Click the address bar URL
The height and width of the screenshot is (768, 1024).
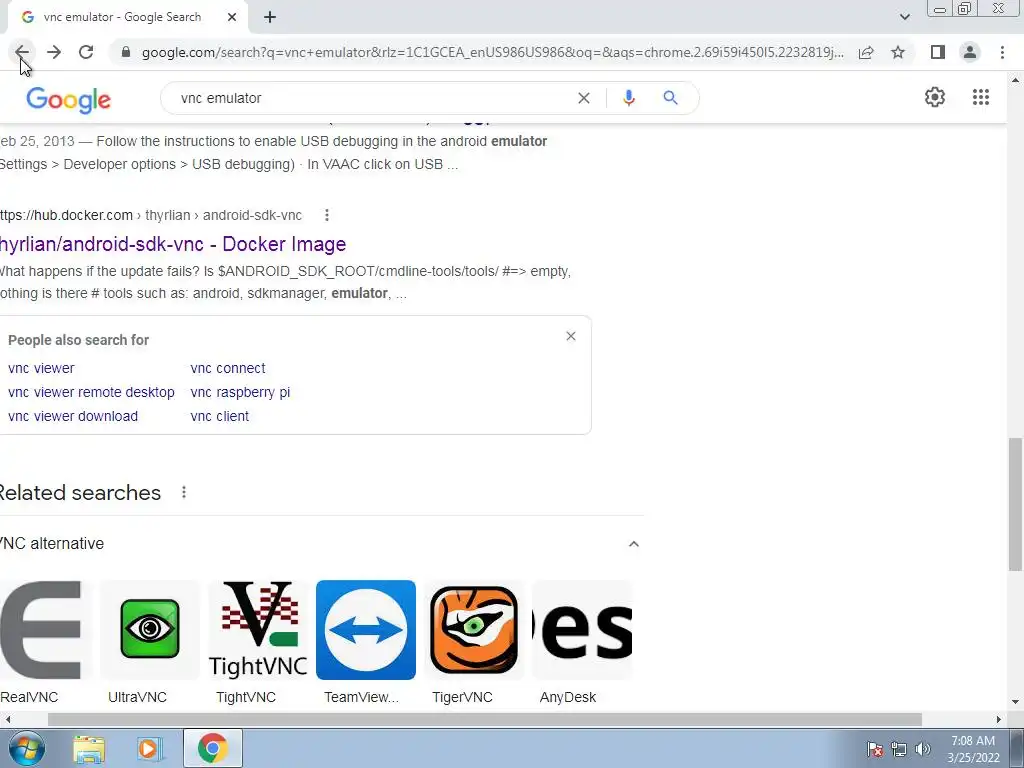[x=492, y=52]
